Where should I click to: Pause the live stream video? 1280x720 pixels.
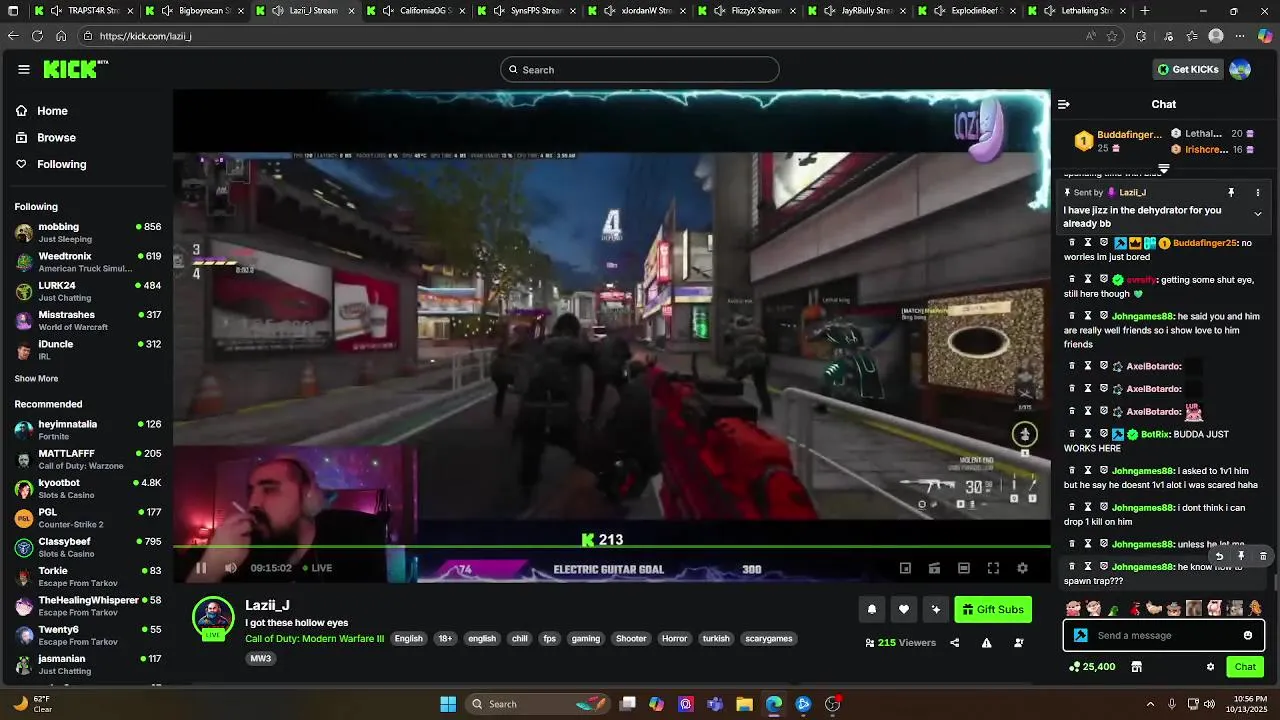201,568
